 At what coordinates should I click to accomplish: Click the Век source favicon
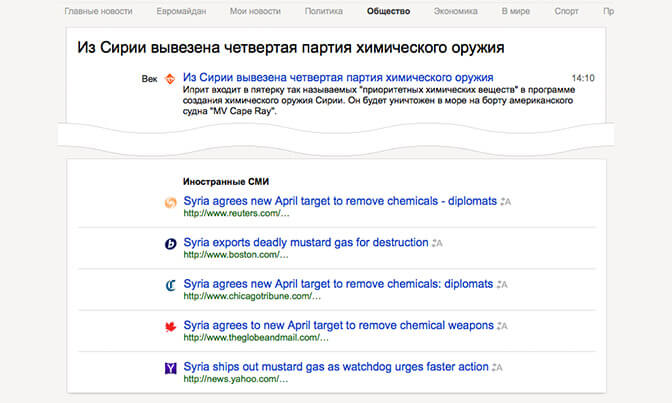pos(170,79)
